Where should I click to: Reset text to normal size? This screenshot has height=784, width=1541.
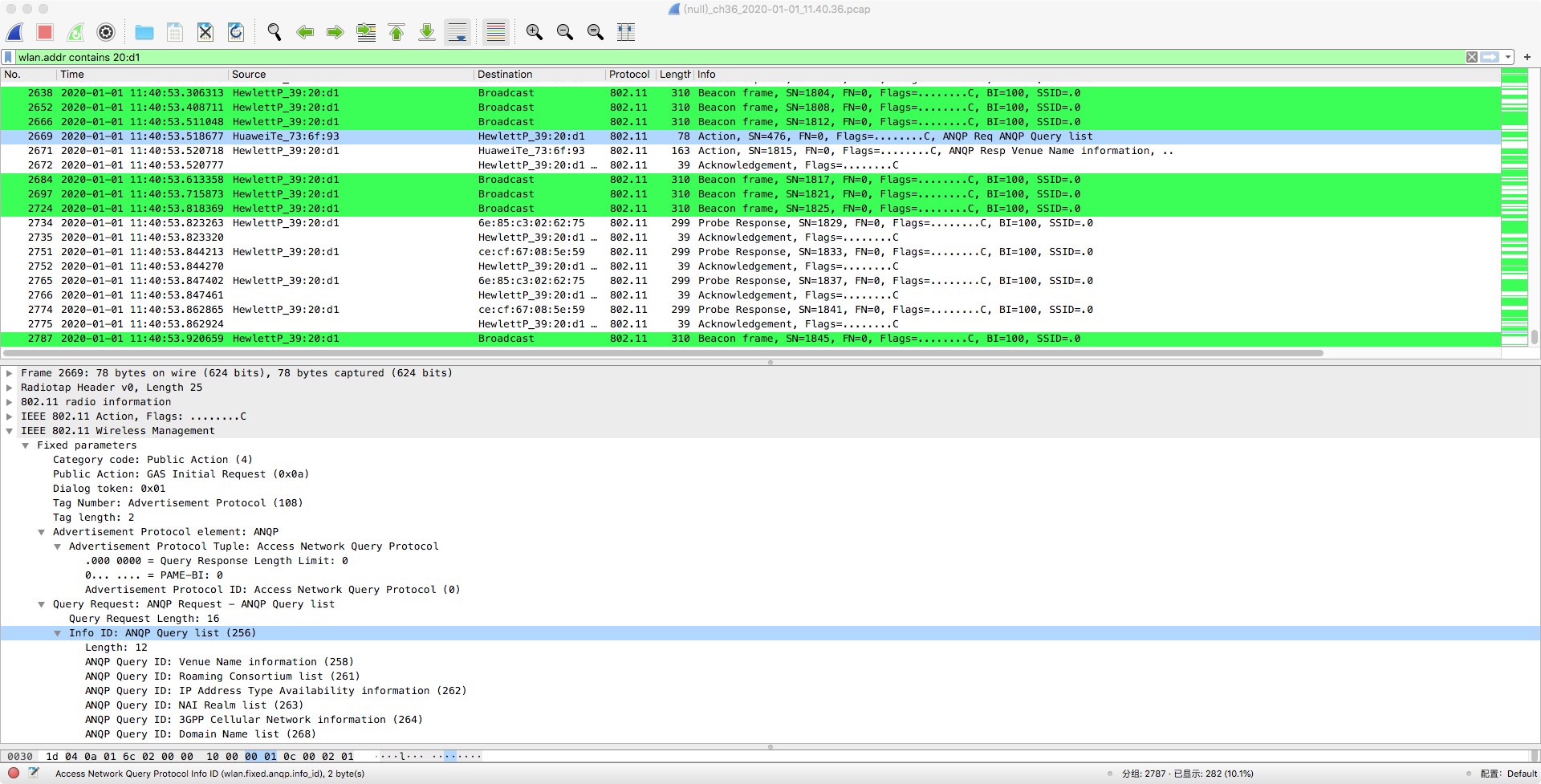[x=596, y=32]
